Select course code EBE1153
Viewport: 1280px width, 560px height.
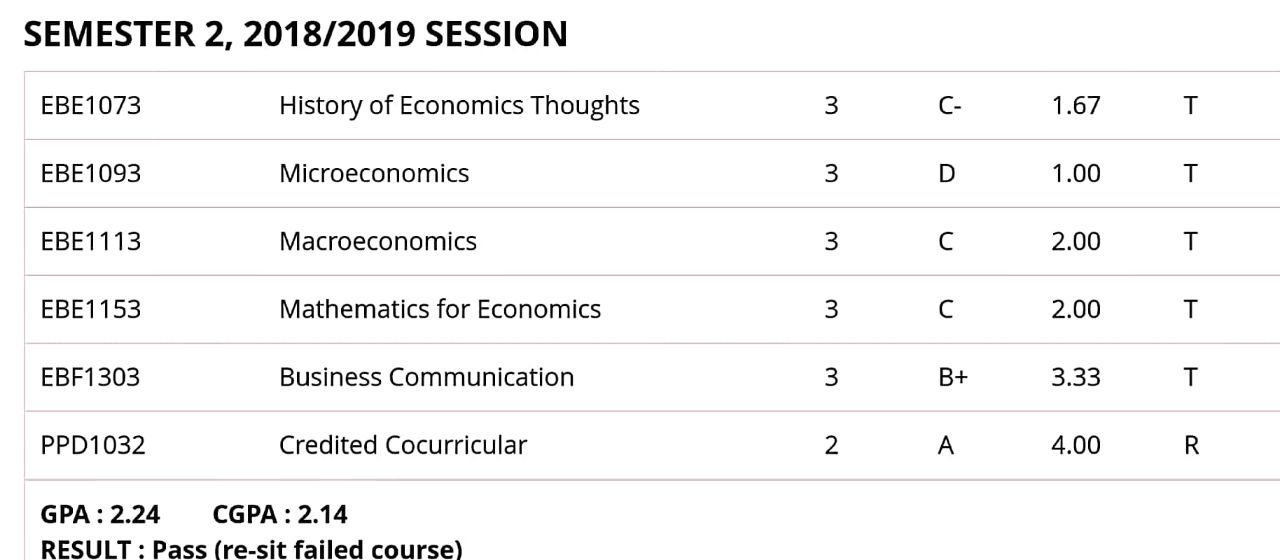point(90,309)
